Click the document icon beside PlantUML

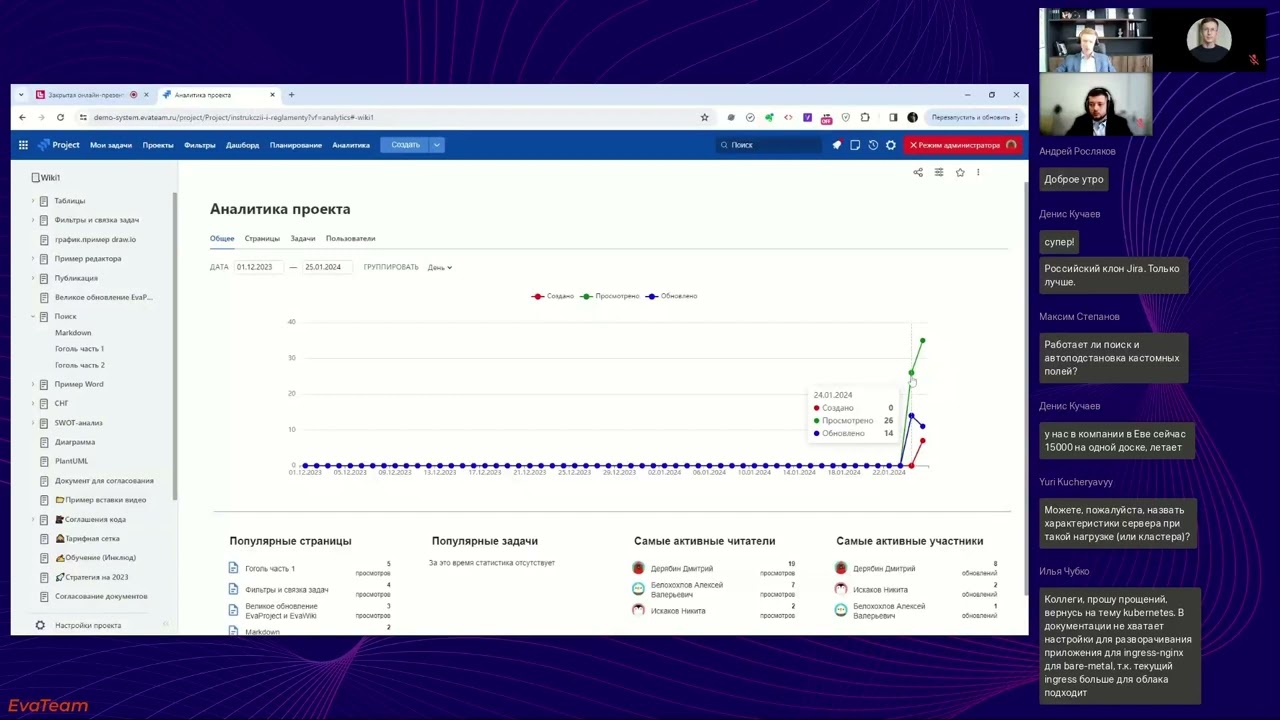click(44, 461)
